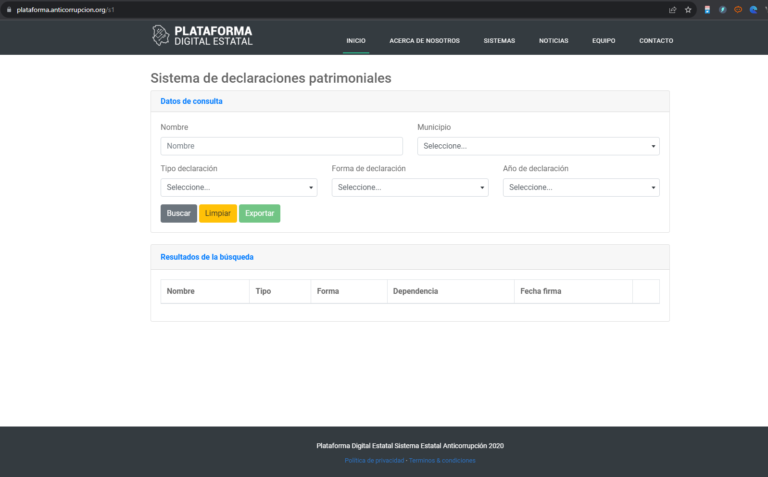Screen dimensions: 768x477
Task: Click the blue Edge-style extension icon
Action: tap(753, 9)
